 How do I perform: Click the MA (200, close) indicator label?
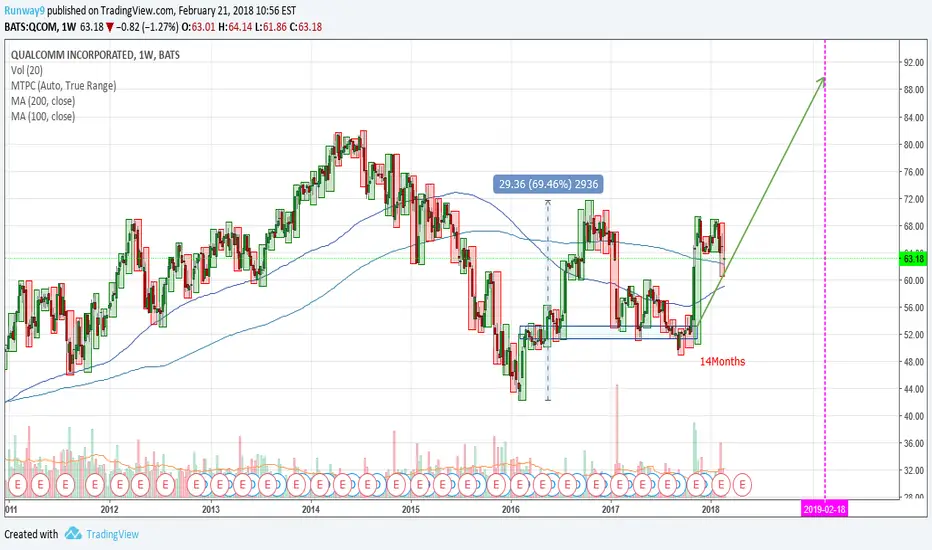pyautogui.click(x=43, y=101)
